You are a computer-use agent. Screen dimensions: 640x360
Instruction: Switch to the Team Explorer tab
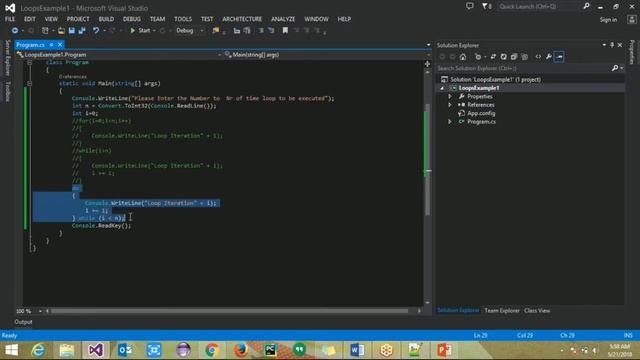502,311
